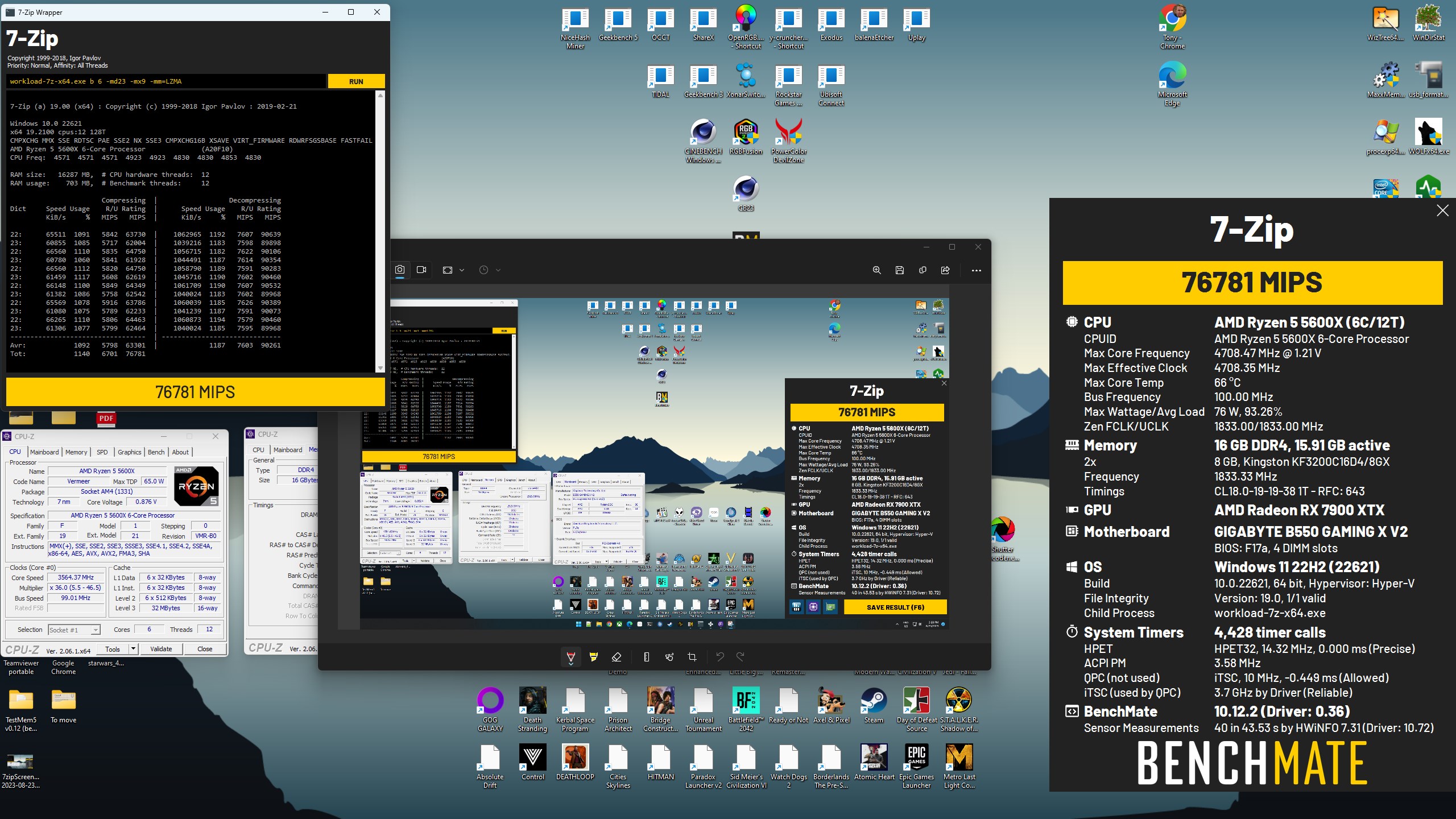Open the Memory tab in left CPU-Z window
The height and width of the screenshot is (819, 1456).
pyautogui.click(x=76, y=452)
